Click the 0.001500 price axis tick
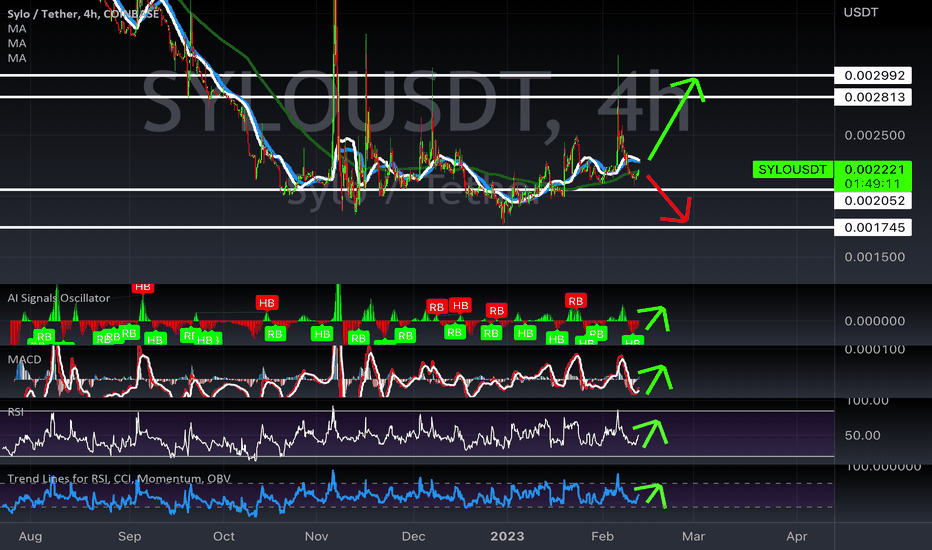The width and height of the screenshot is (932, 550). pos(874,257)
